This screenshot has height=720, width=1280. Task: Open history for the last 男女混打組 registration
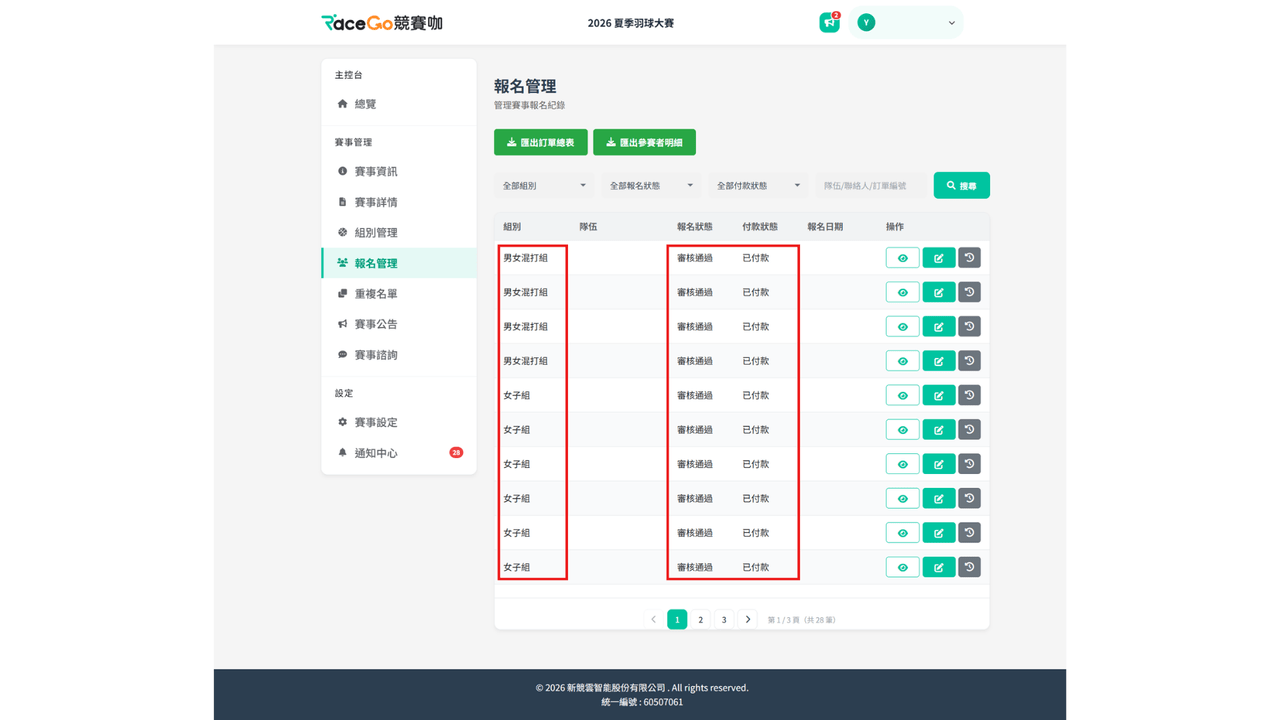[969, 361]
